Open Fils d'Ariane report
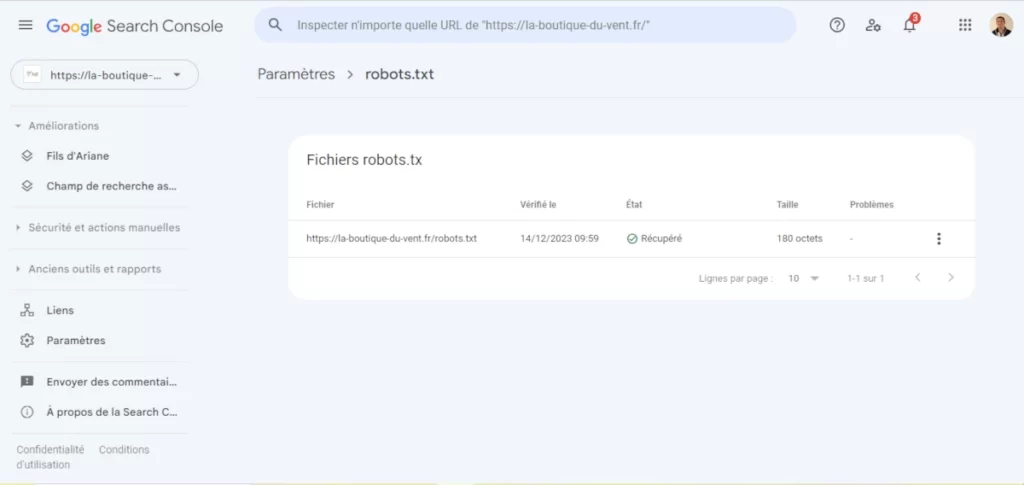This screenshot has height=485, width=1024. pos(78,156)
